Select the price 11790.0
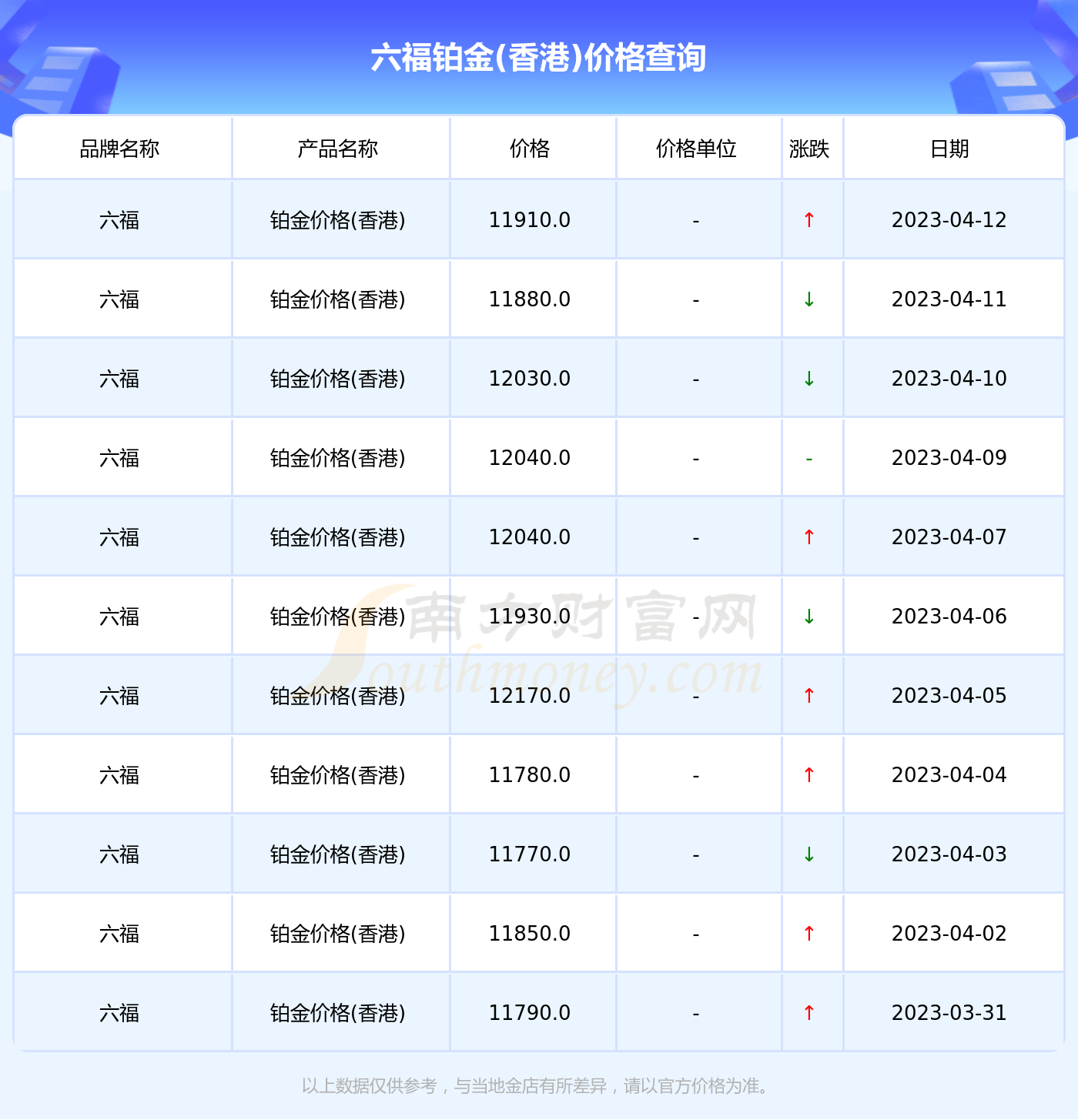Viewport: 1078px width, 1120px height. pyautogui.click(x=530, y=1013)
